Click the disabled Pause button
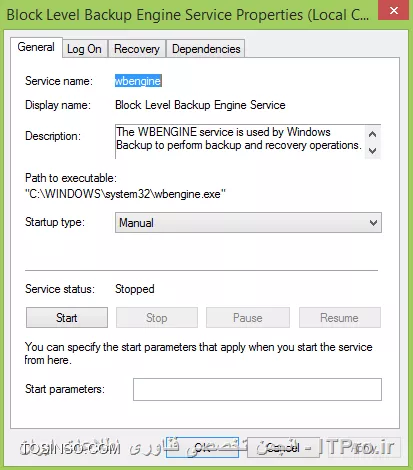 point(248,318)
